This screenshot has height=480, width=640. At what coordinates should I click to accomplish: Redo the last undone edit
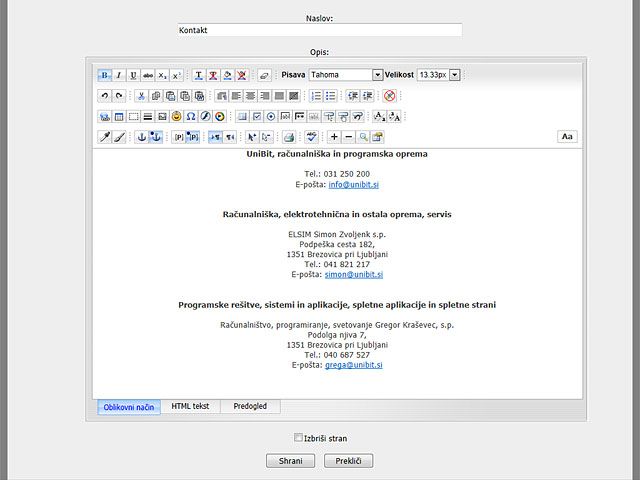[119, 96]
